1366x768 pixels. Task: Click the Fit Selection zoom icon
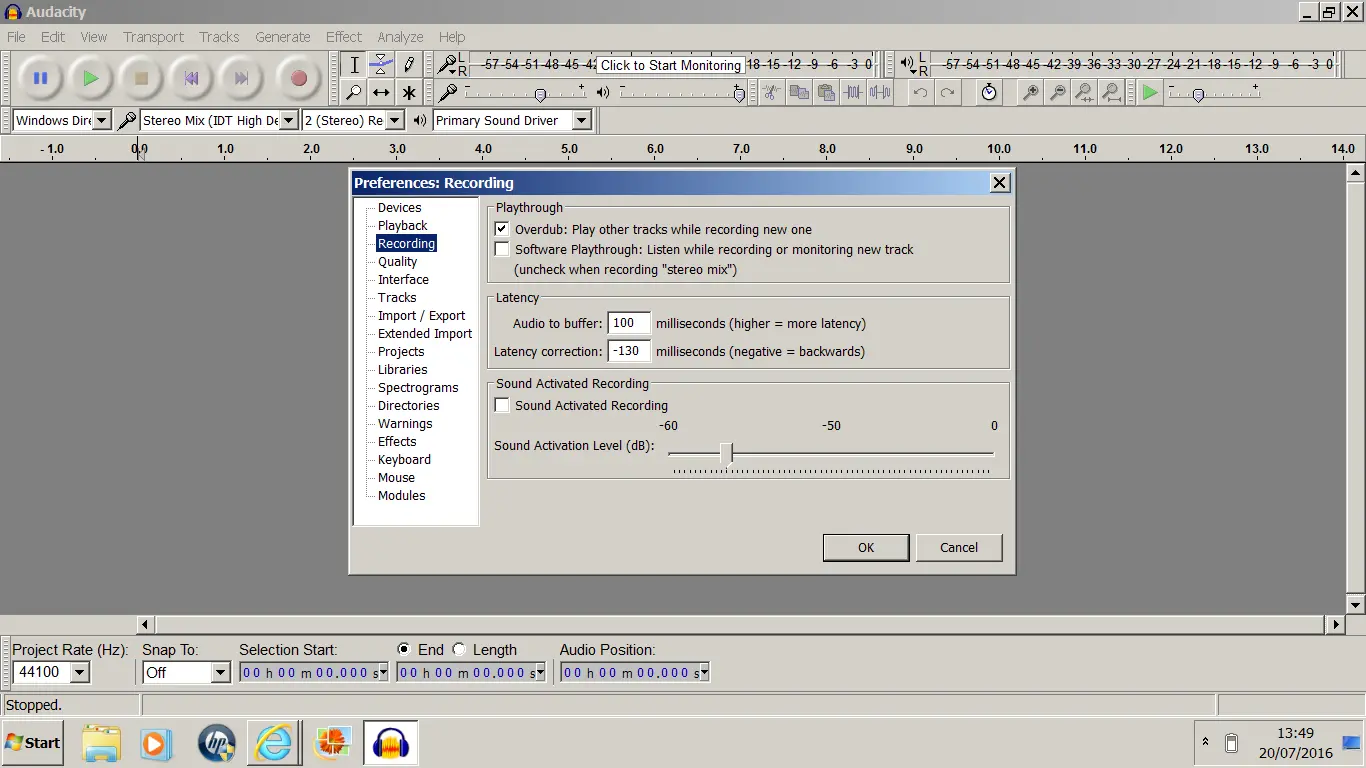point(1084,93)
